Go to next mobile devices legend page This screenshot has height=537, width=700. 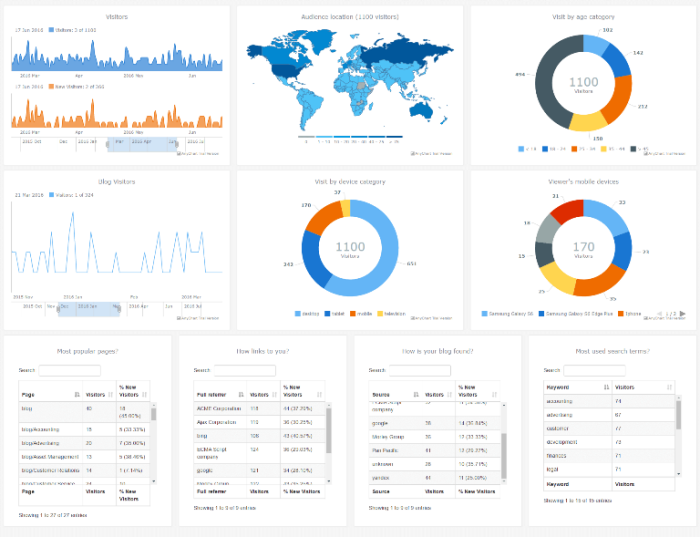[x=682, y=314]
